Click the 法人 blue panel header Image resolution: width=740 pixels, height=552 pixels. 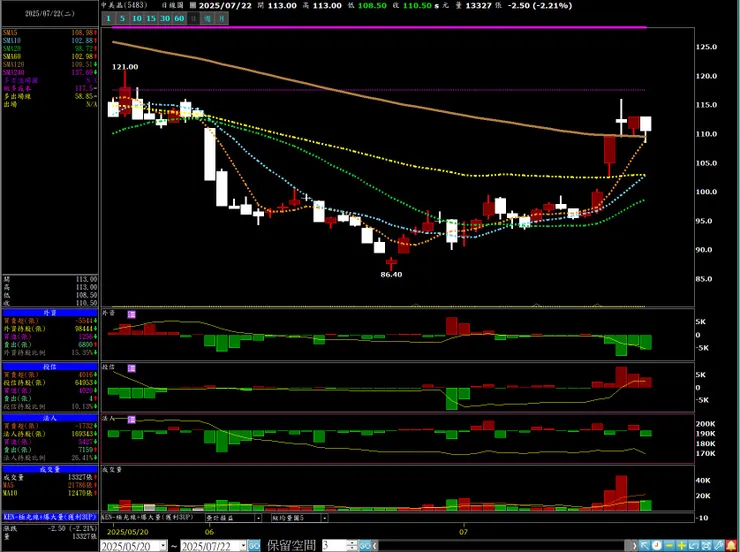coord(50,418)
